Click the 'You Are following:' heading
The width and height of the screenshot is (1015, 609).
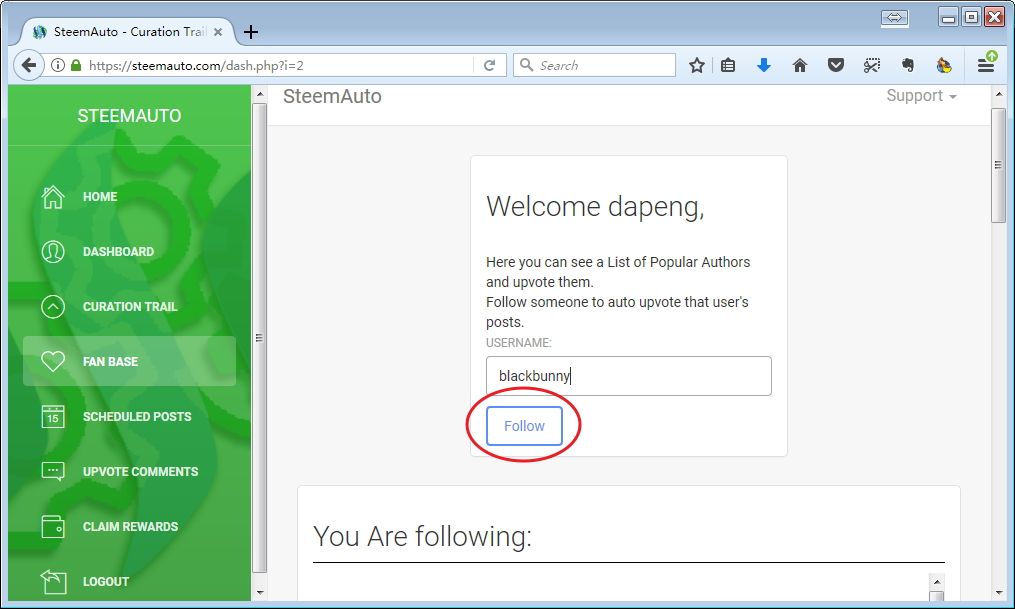coord(422,536)
